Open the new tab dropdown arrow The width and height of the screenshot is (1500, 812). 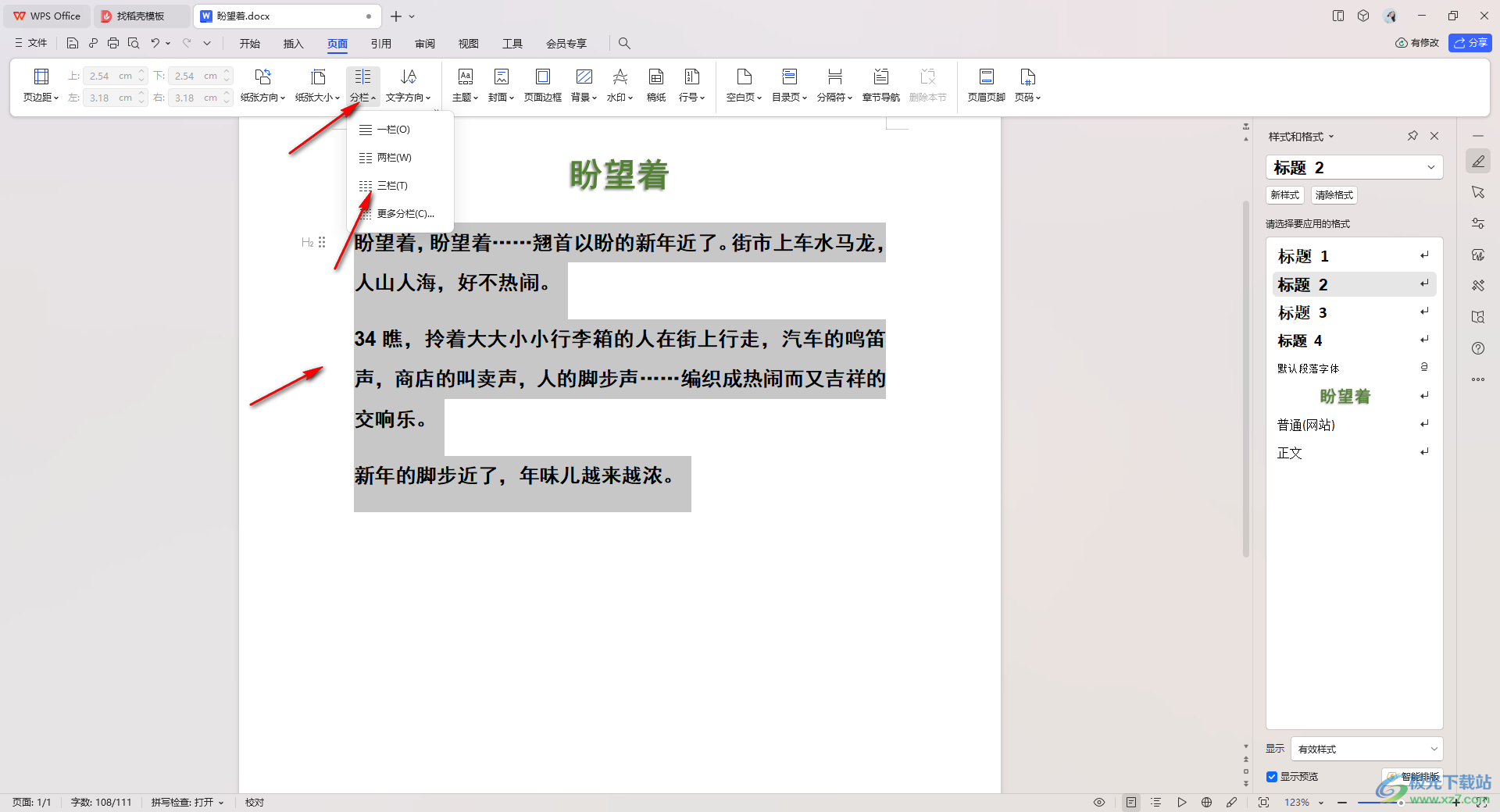point(412,16)
